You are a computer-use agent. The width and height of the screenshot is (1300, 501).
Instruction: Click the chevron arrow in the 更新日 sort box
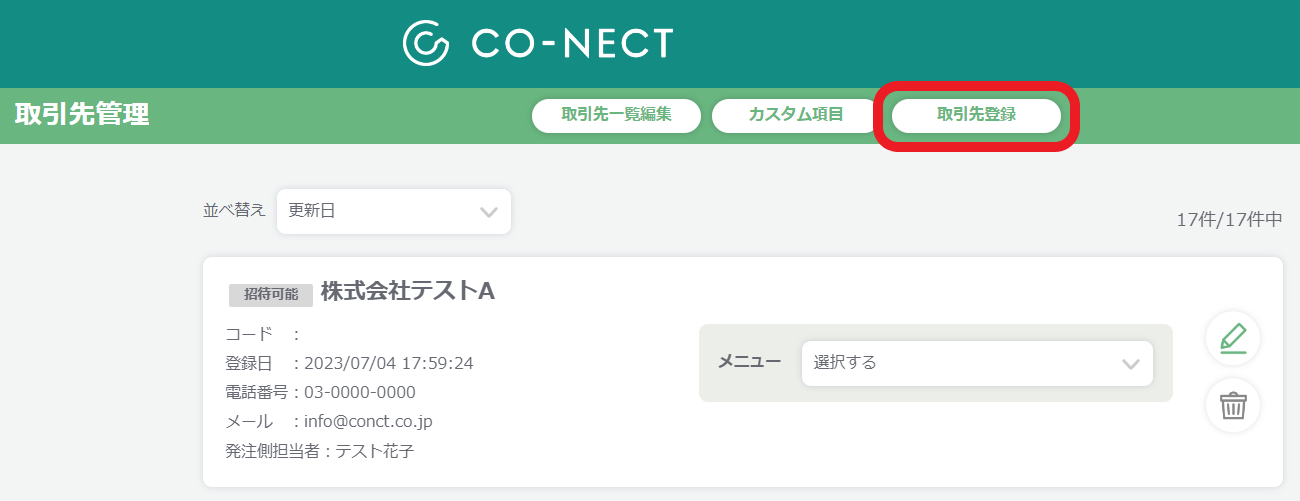coord(488,212)
